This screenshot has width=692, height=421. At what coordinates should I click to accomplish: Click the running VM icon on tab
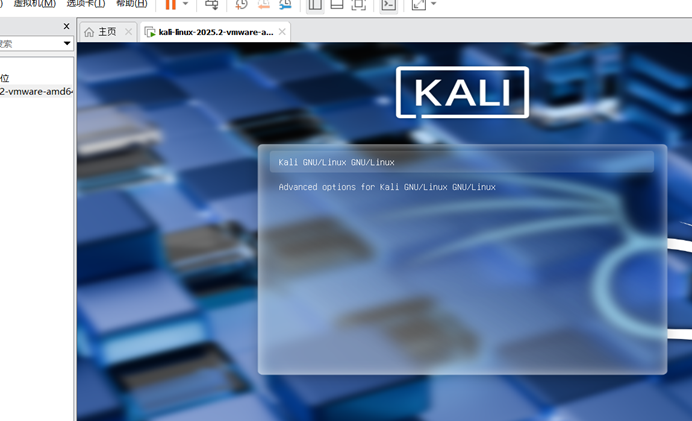point(150,32)
